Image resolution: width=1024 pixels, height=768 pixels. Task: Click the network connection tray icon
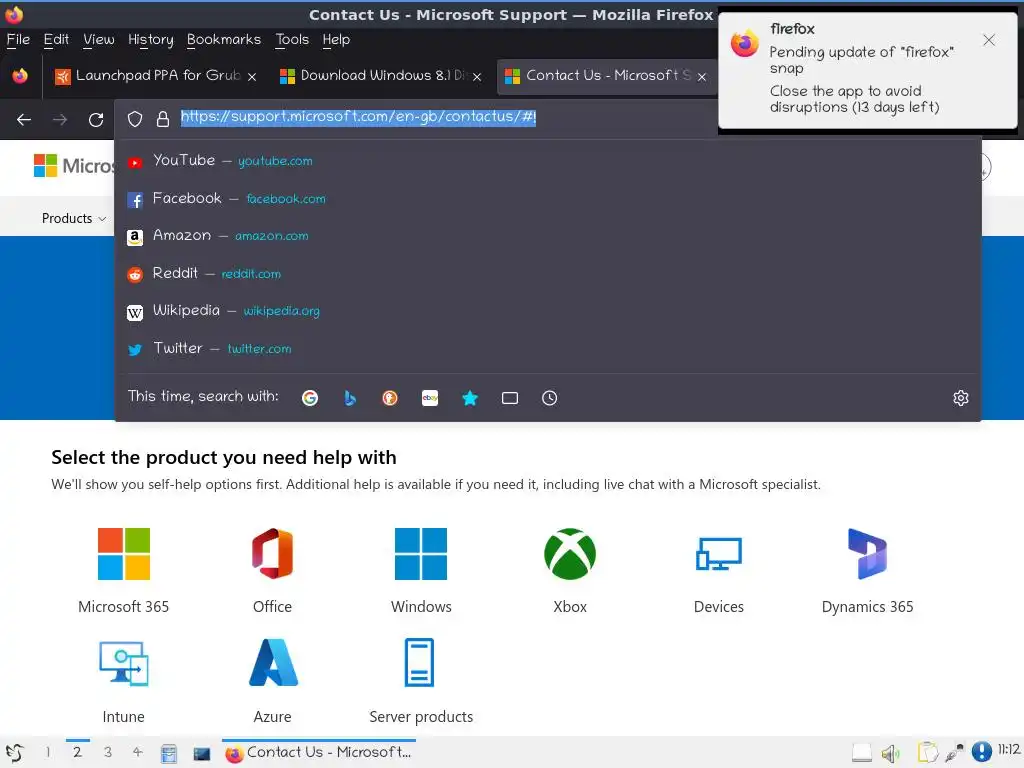[x=954, y=753]
